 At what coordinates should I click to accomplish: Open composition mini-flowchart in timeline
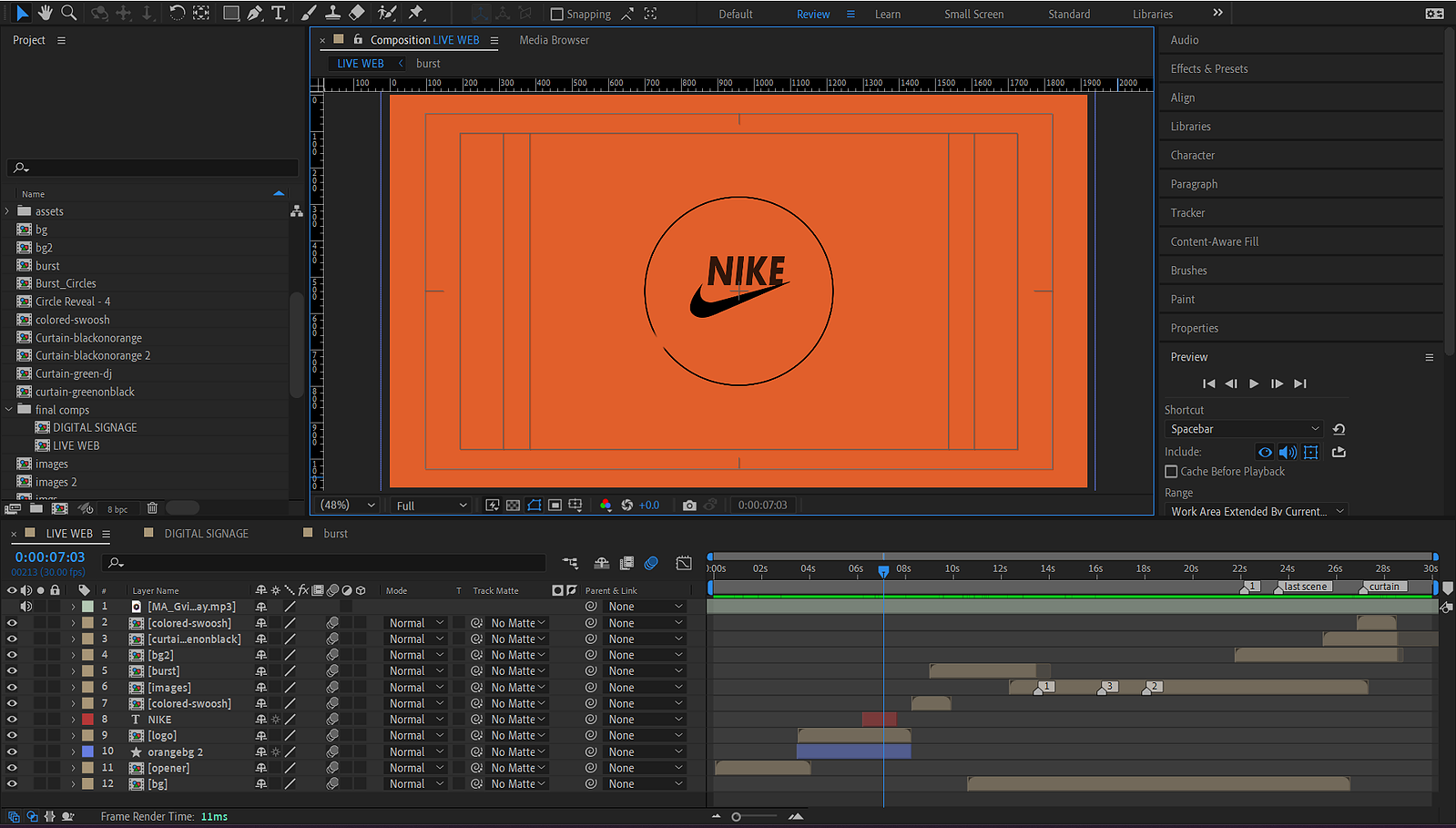tap(570, 563)
